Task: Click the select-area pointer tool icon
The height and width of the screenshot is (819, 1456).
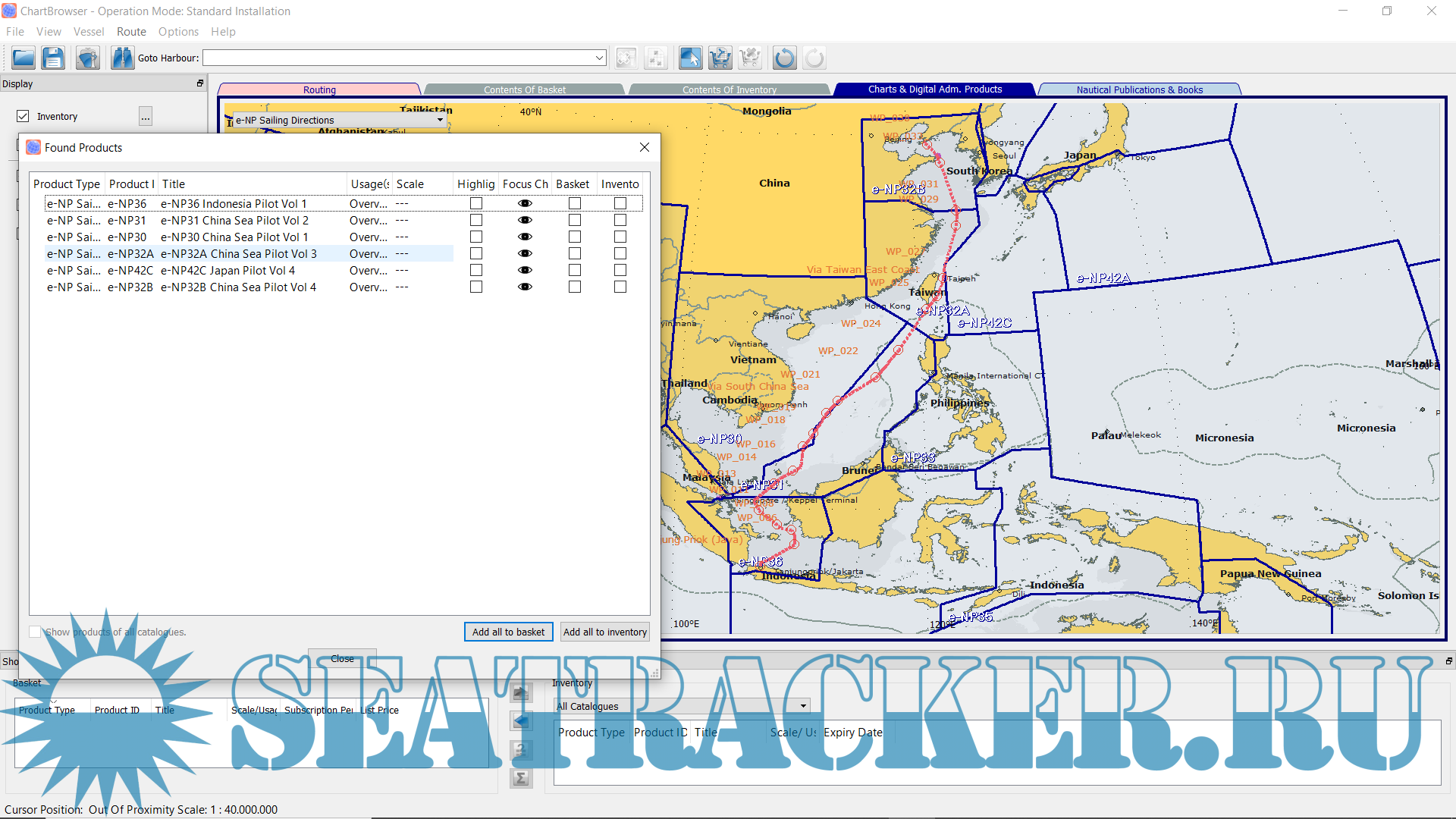Action: (x=690, y=58)
